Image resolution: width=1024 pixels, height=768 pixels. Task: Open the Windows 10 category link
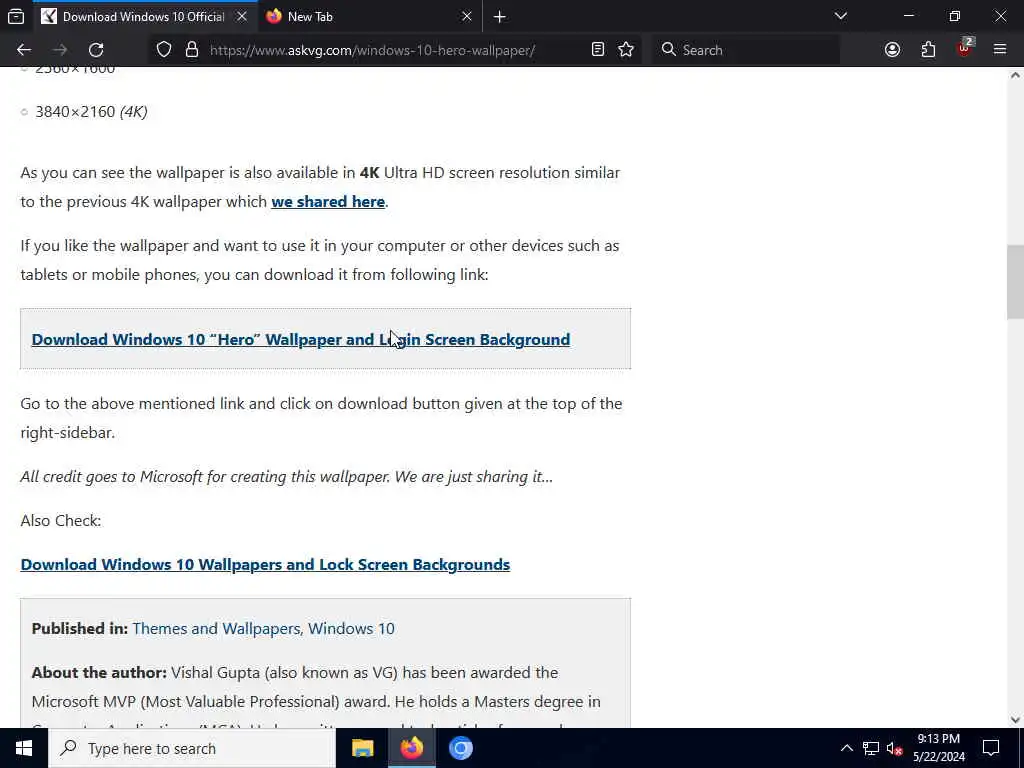[x=351, y=628]
